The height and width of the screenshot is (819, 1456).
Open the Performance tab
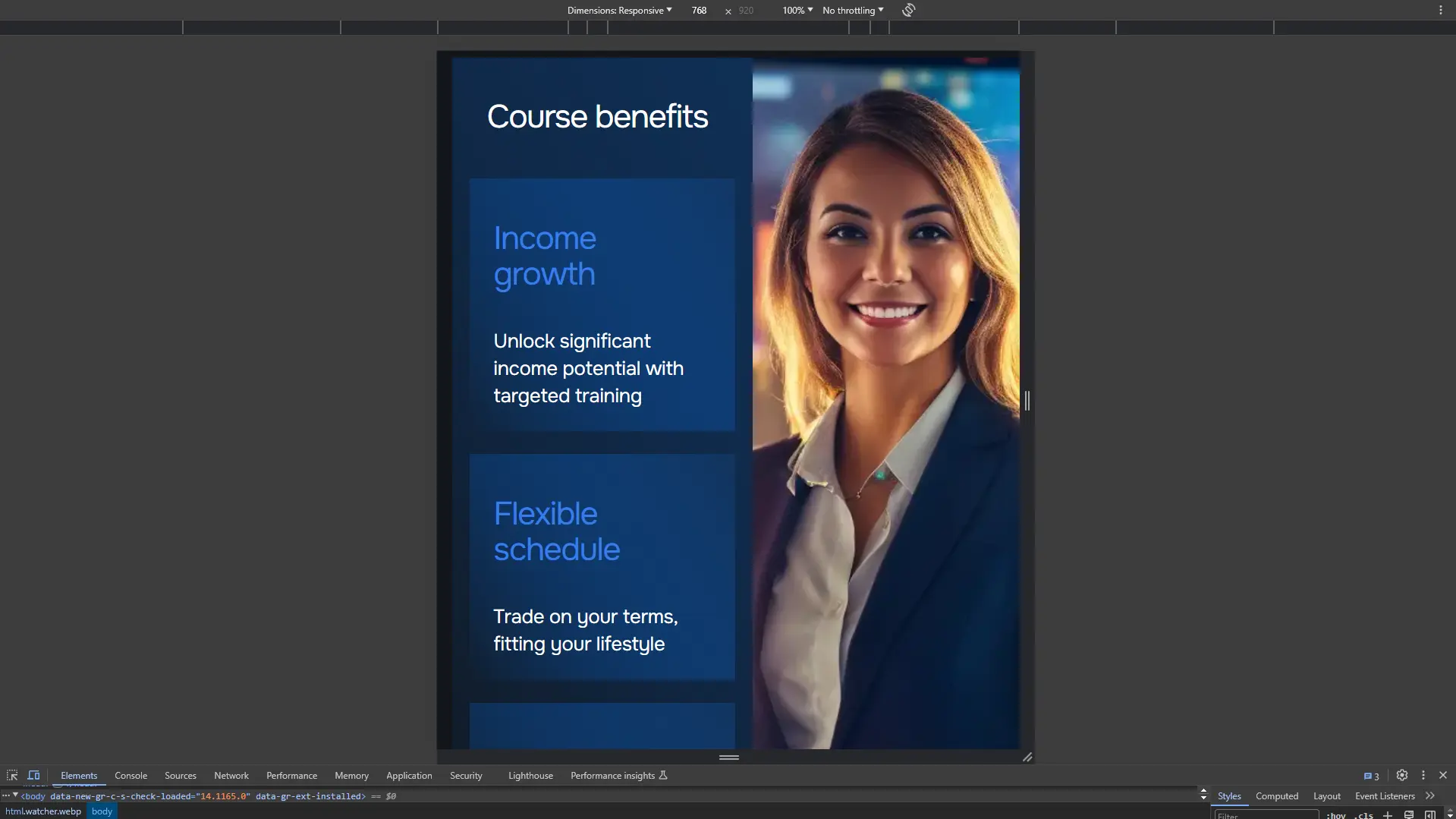tap(291, 775)
